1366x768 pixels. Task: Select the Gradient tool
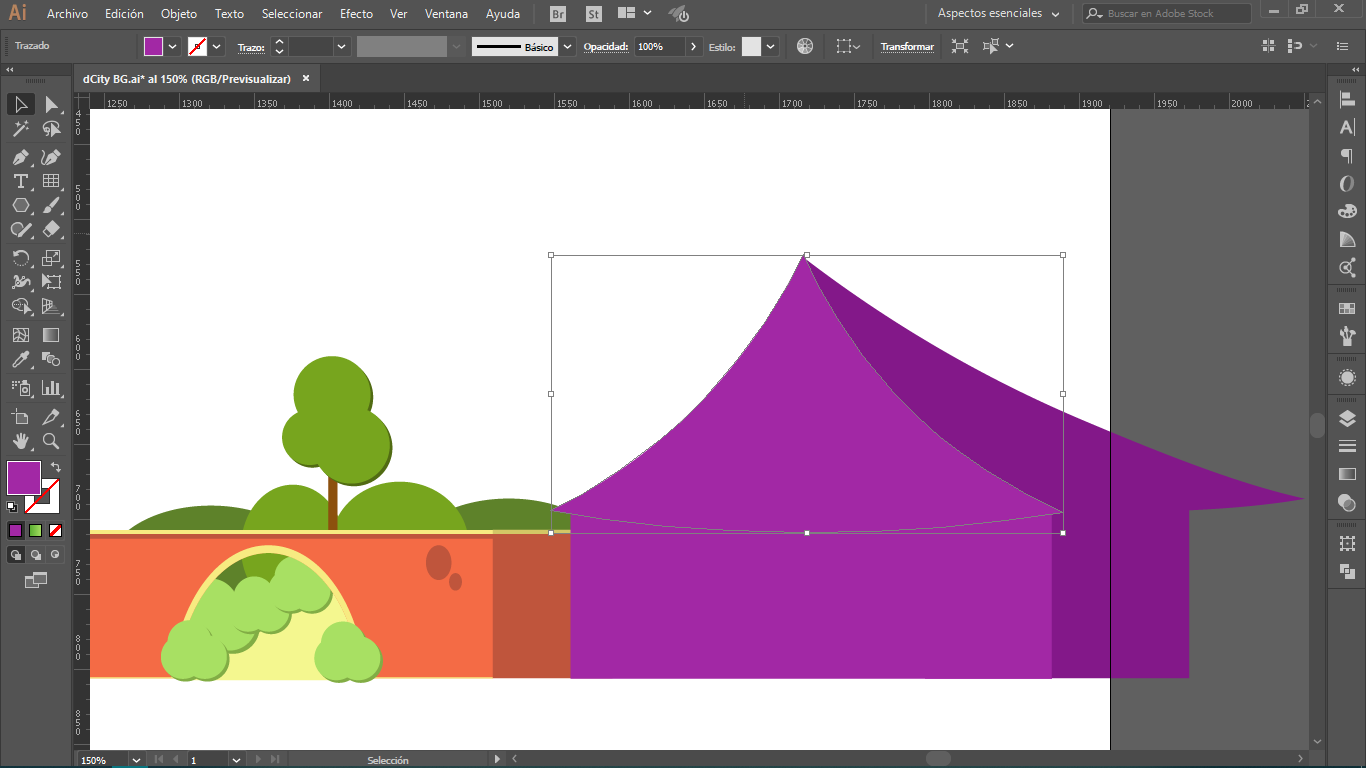(x=51, y=335)
